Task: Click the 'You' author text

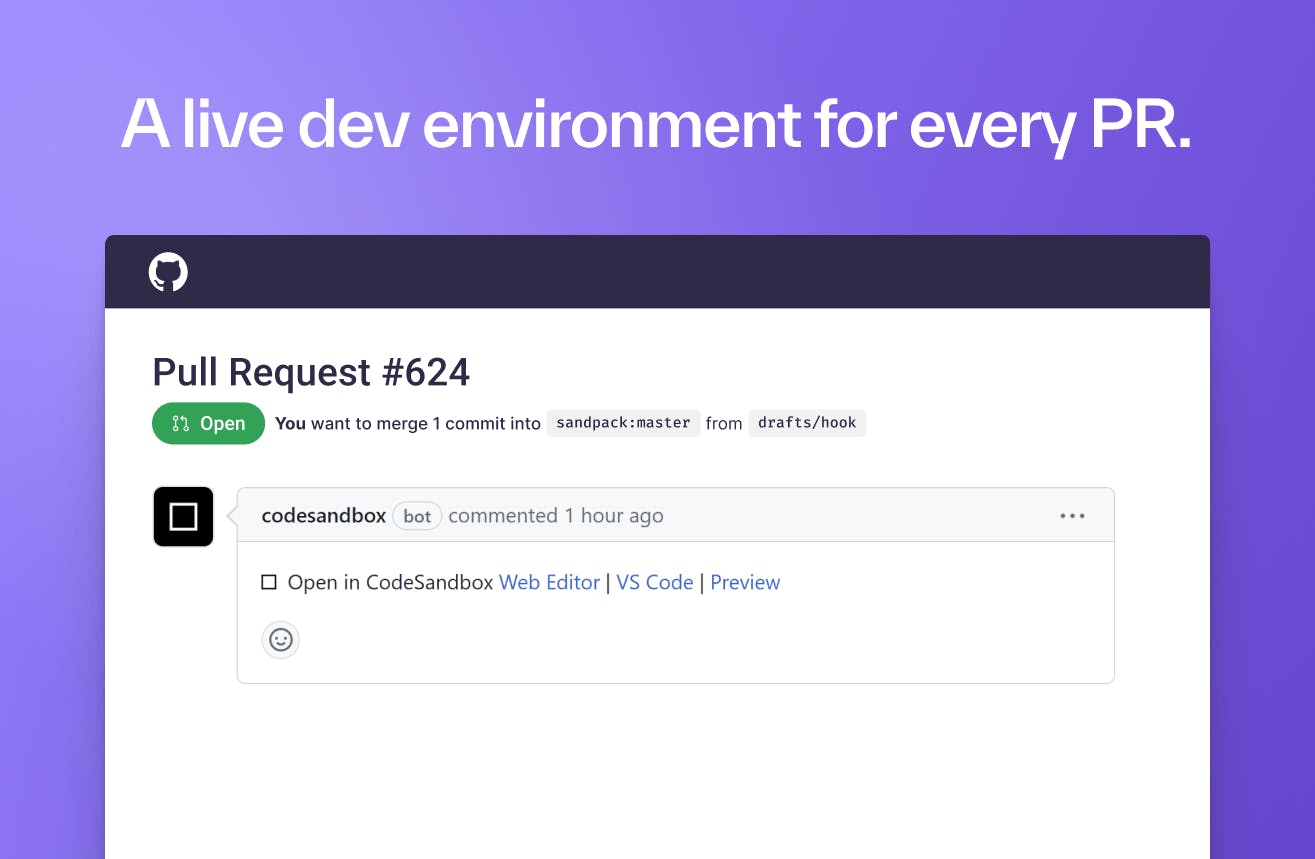Action: pyautogui.click(x=290, y=423)
